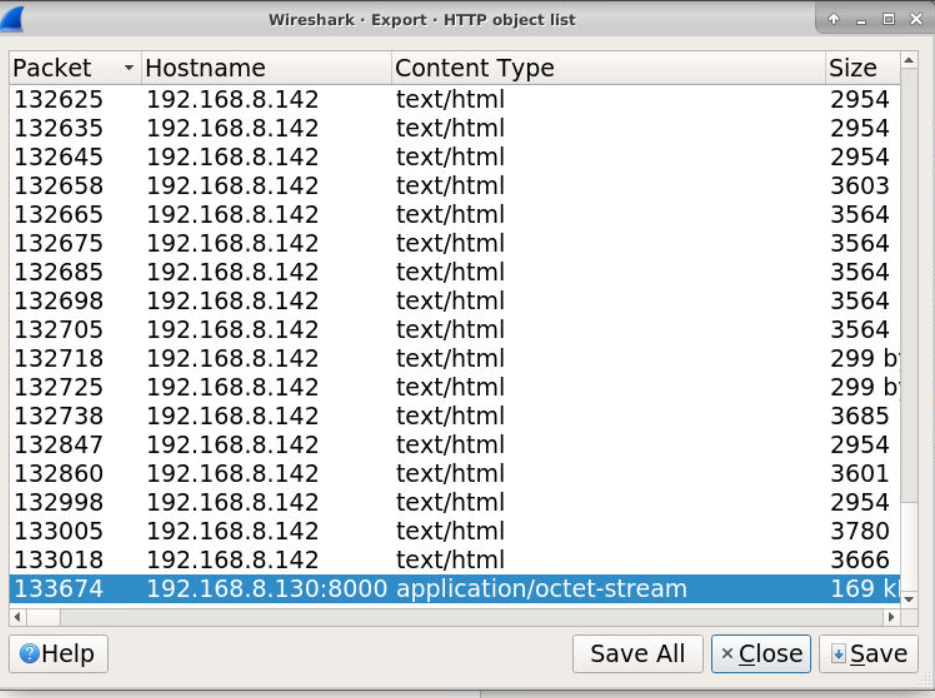Click the Save All button
This screenshot has height=698, width=935.
pos(637,654)
